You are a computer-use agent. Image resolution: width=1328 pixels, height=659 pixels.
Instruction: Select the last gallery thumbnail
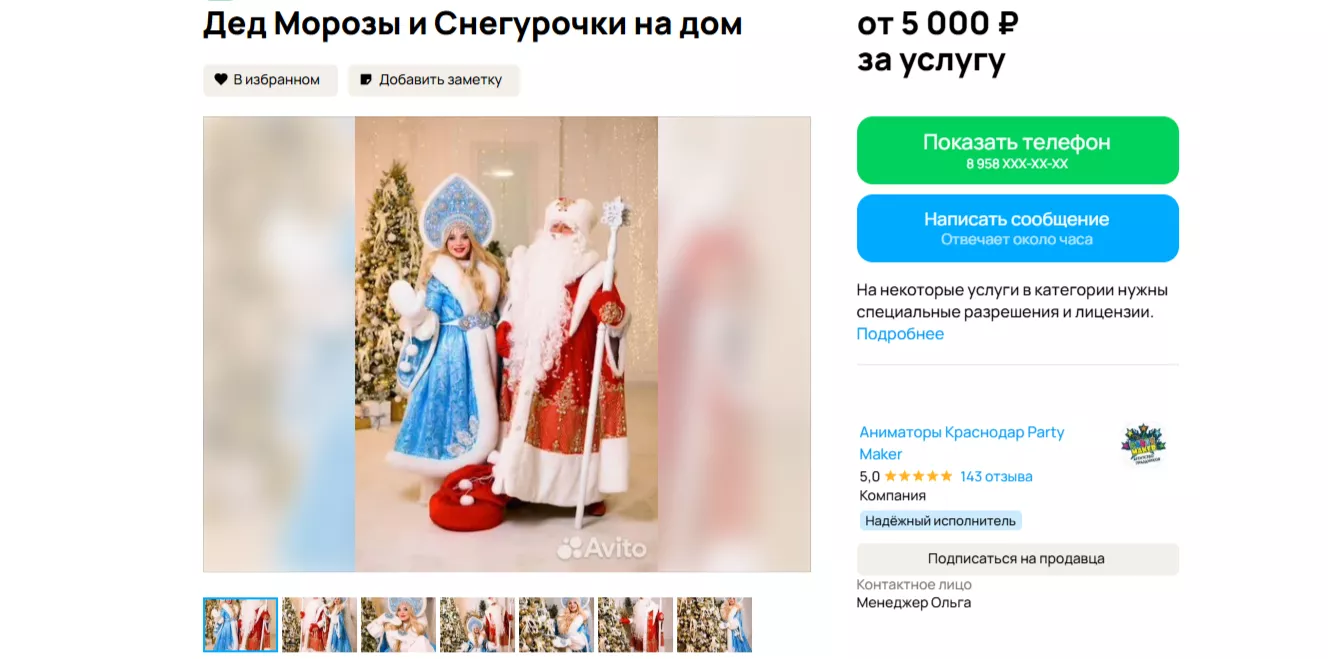click(x=714, y=625)
